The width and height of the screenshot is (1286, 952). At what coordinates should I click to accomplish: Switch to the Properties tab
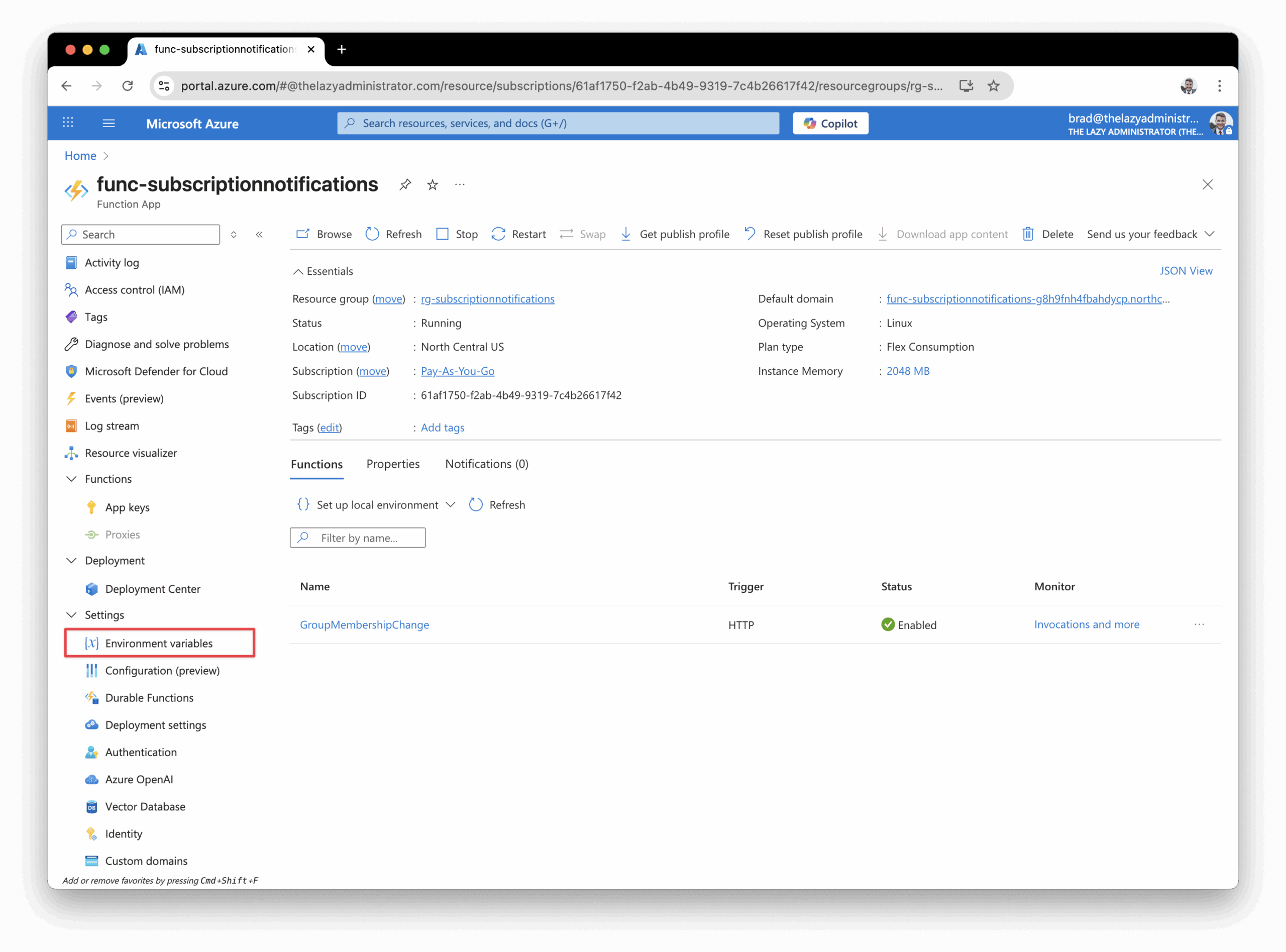coord(393,464)
